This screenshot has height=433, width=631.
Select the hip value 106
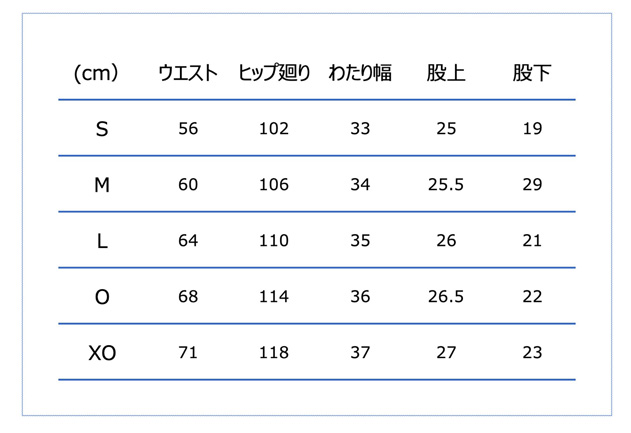(x=274, y=185)
